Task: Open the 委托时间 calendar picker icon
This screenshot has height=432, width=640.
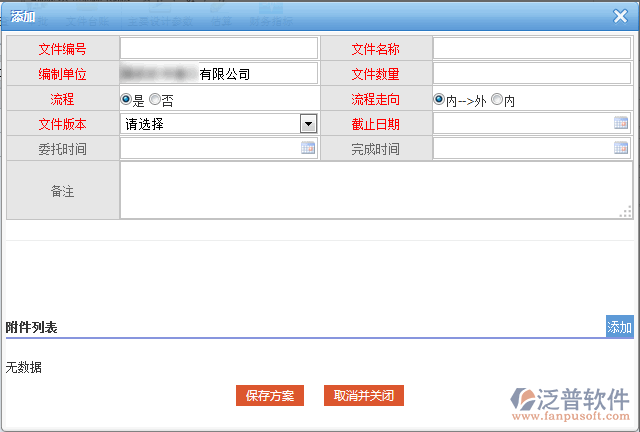Action: (308, 148)
